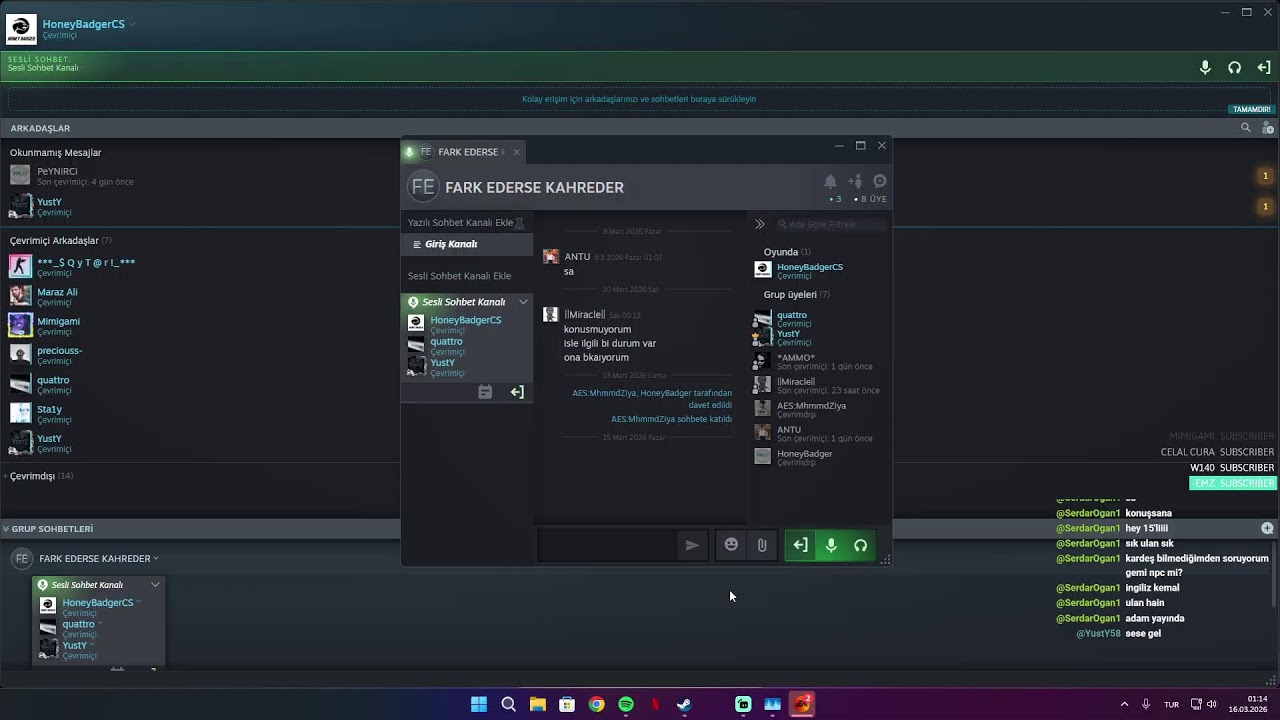Viewport: 1280px width, 720px height.
Task: Click the FE group avatar in chat header
Action: tap(423, 187)
